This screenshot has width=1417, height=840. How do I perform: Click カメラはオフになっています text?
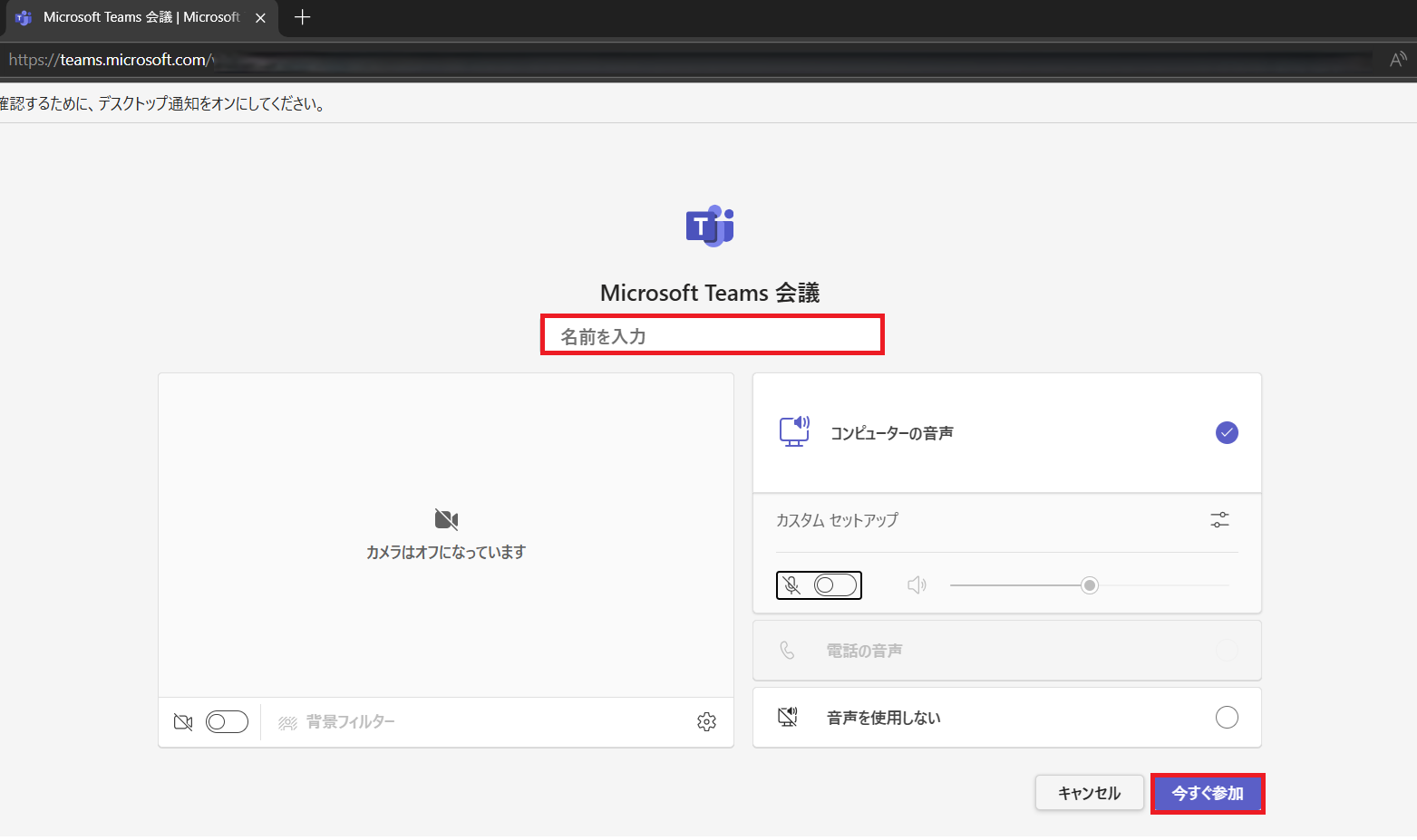click(x=446, y=552)
